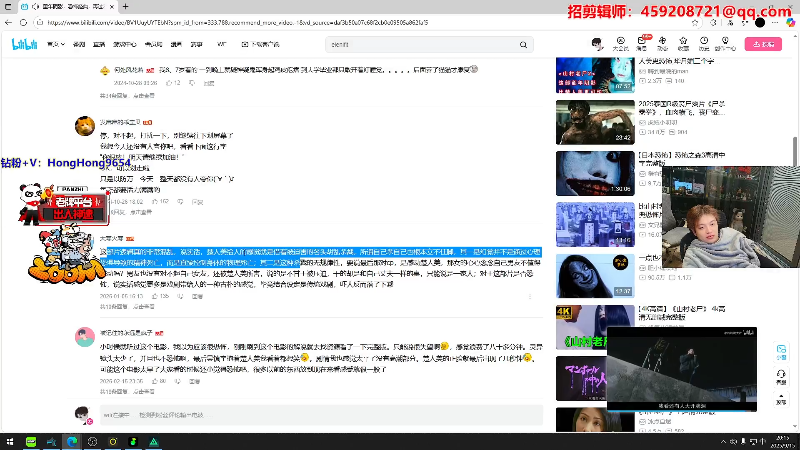Open the 收藏 favorites star icon
This screenshot has height=450, width=800.
point(683,44)
